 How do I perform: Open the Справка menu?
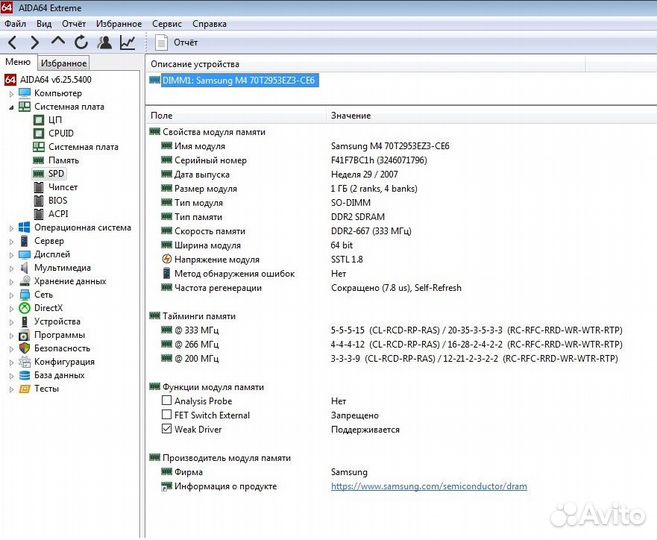tap(210, 24)
